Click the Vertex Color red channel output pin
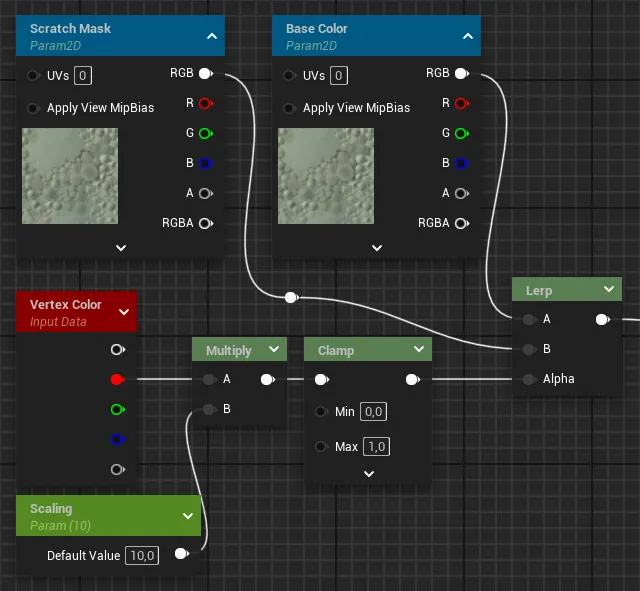640x591 pixels. [118, 380]
